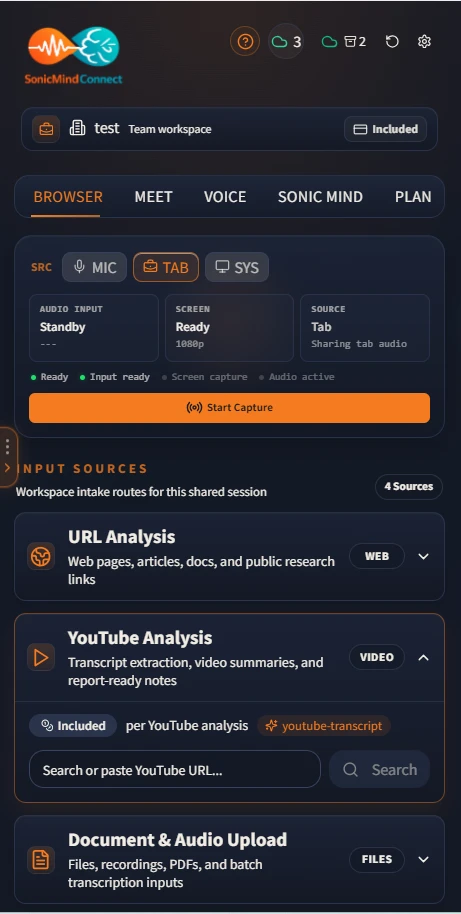Click the refresh history icon
Image resolution: width=461 pixels, height=914 pixels.
click(392, 41)
